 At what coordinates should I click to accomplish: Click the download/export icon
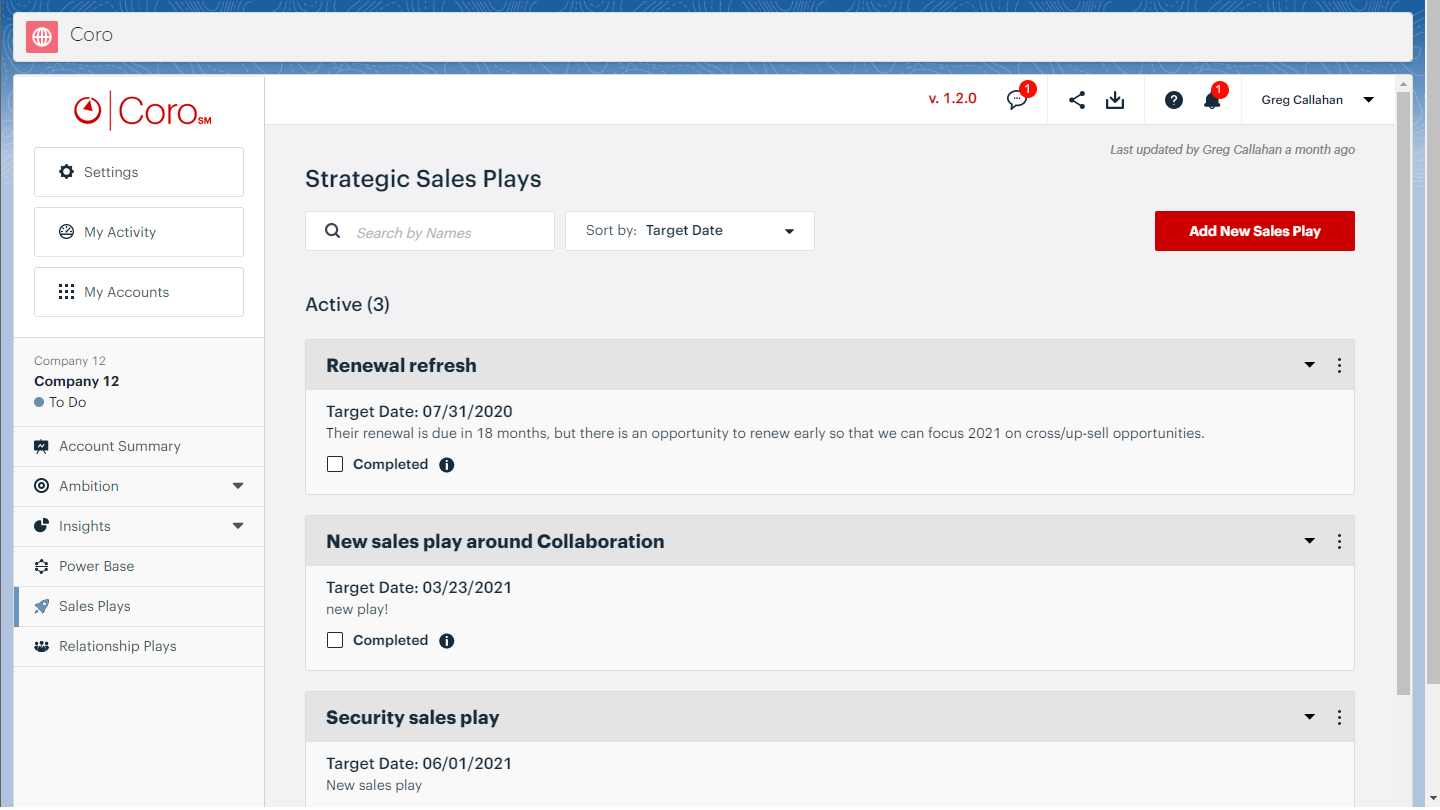pyautogui.click(x=1115, y=100)
